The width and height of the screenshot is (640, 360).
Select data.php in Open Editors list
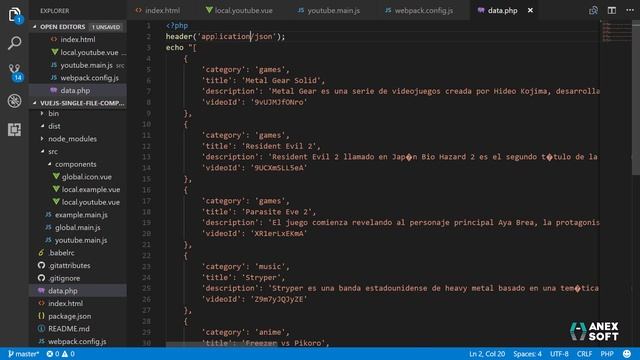(x=78, y=90)
